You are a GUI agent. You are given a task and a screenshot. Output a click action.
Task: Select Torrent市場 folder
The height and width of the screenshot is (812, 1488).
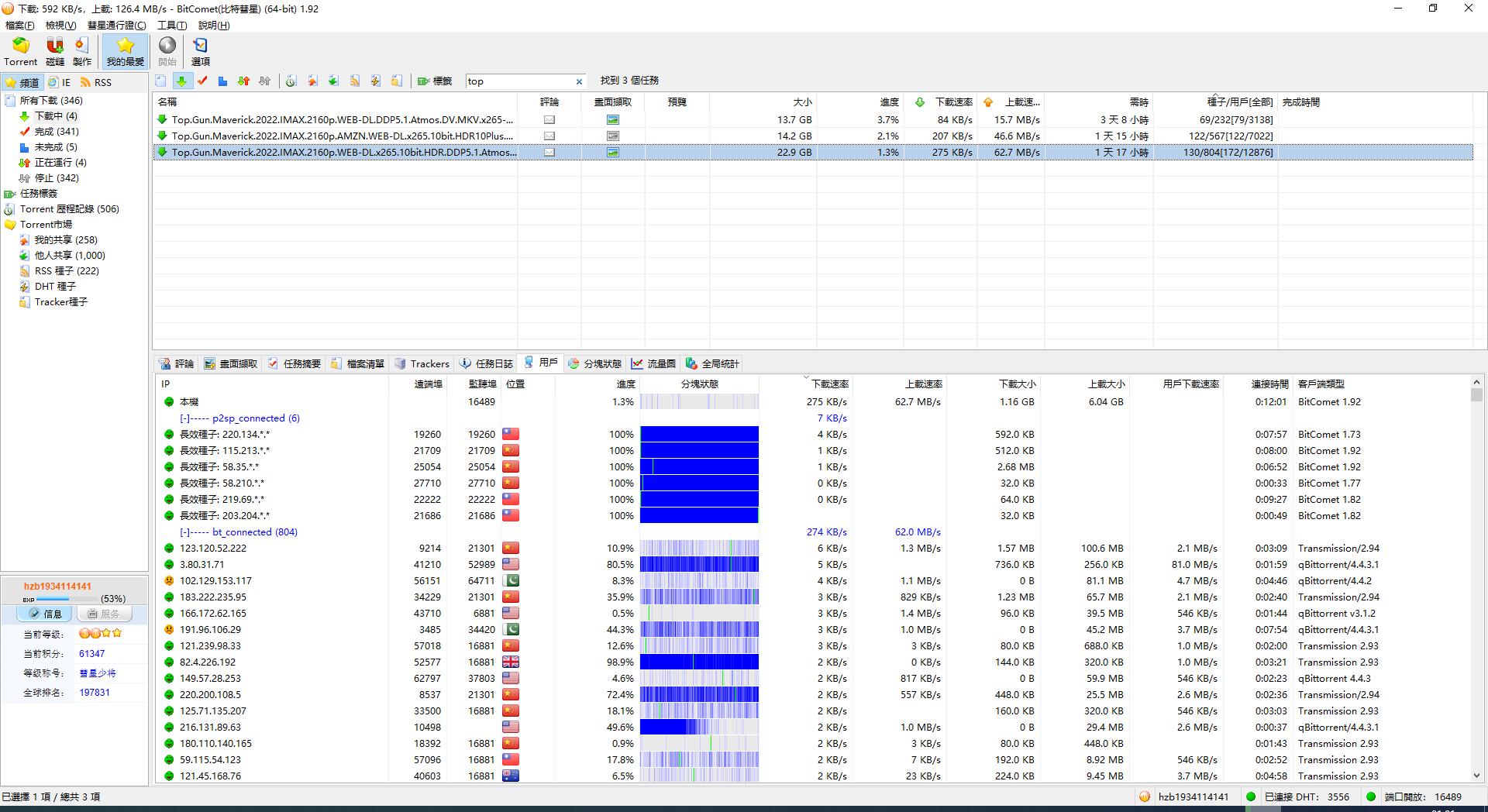click(x=46, y=225)
